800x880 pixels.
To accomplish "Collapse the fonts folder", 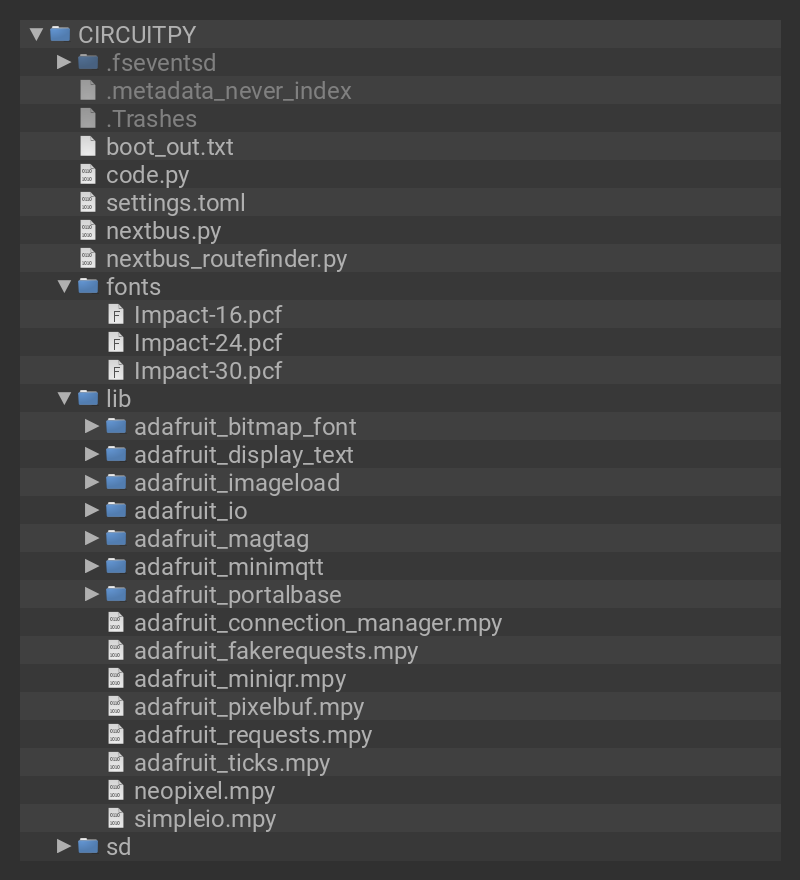I will coord(64,287).
